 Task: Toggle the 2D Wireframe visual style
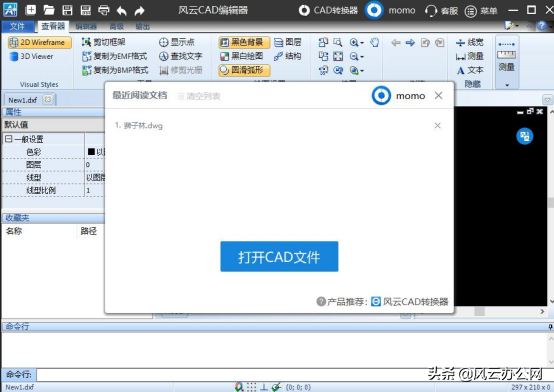39,42
